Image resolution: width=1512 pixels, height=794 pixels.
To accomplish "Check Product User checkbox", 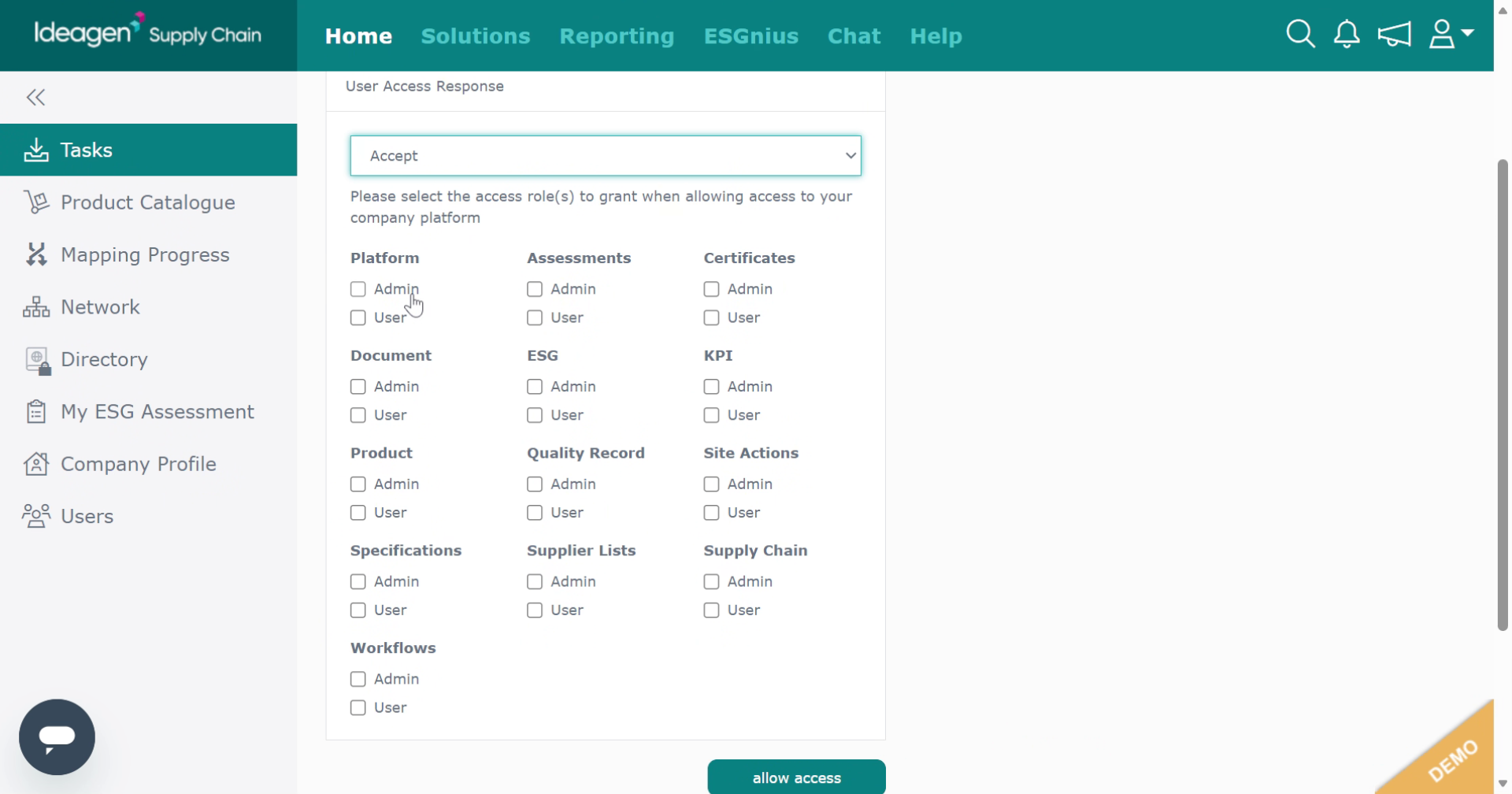I will point(358,513).
